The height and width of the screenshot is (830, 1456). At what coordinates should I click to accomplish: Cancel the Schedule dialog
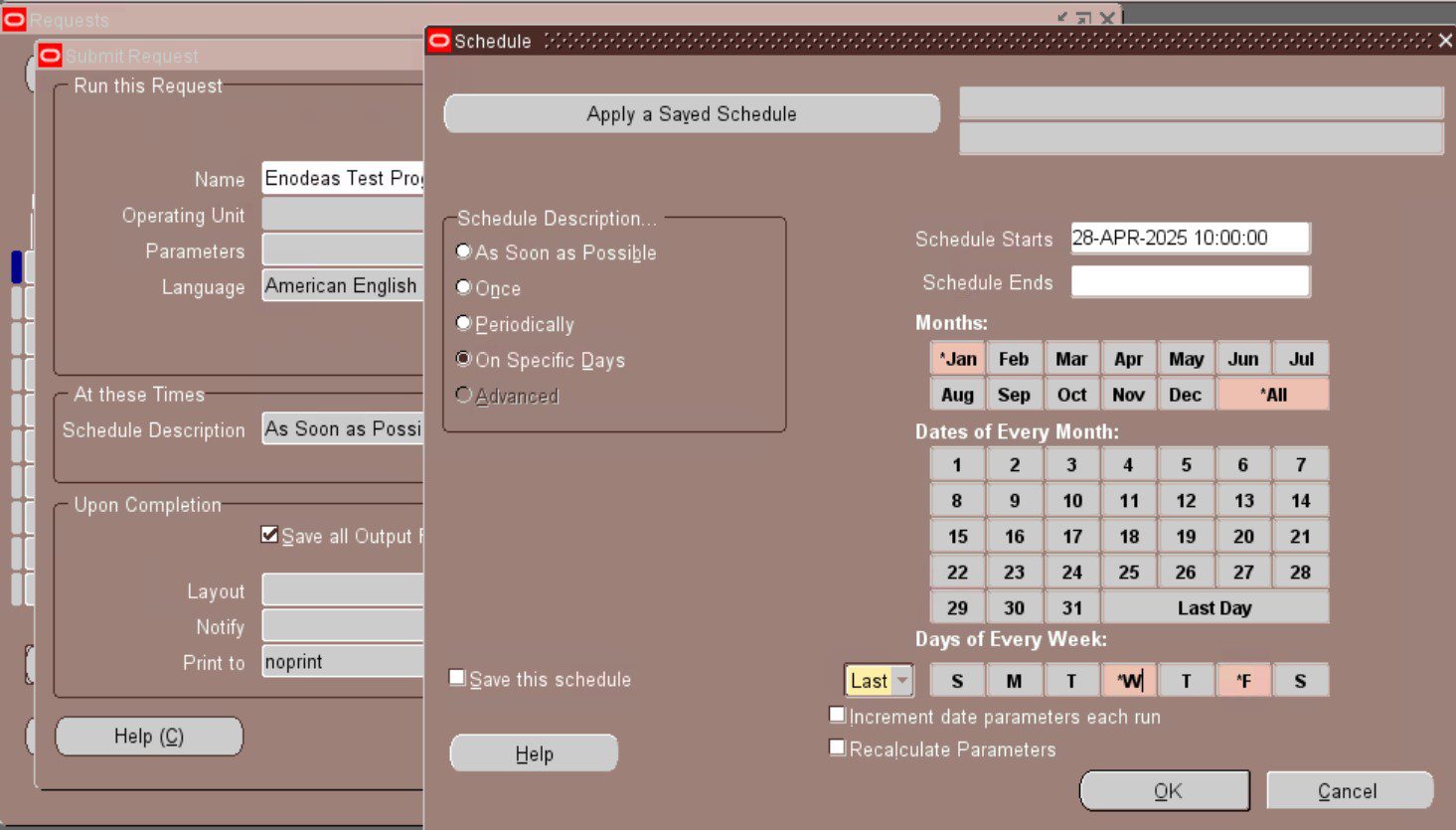[x=1349, y=790]
